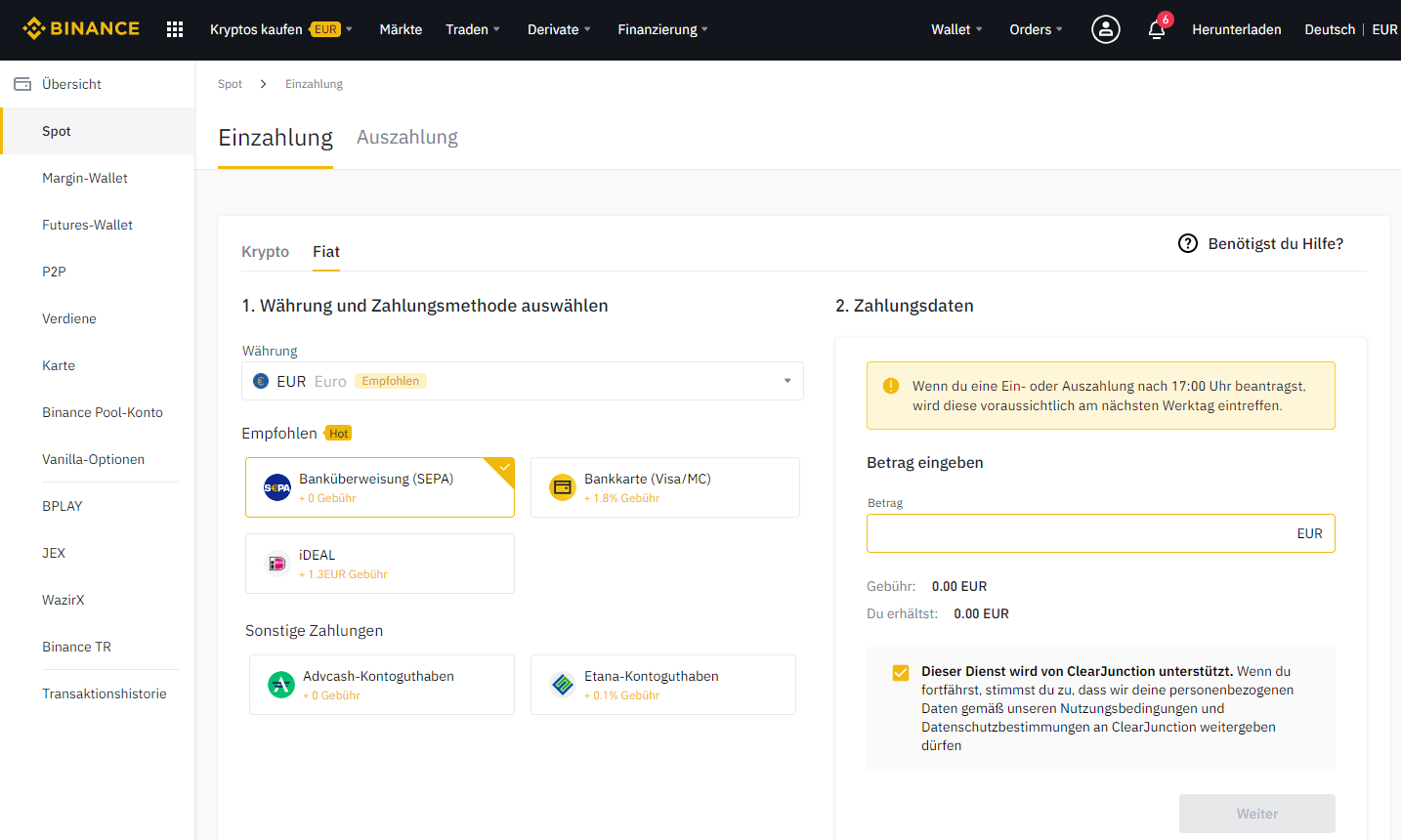The height and width of the screenshot is (840, 1401).
Task: Open Märkte in the top menu
Action: coord(401,29)
